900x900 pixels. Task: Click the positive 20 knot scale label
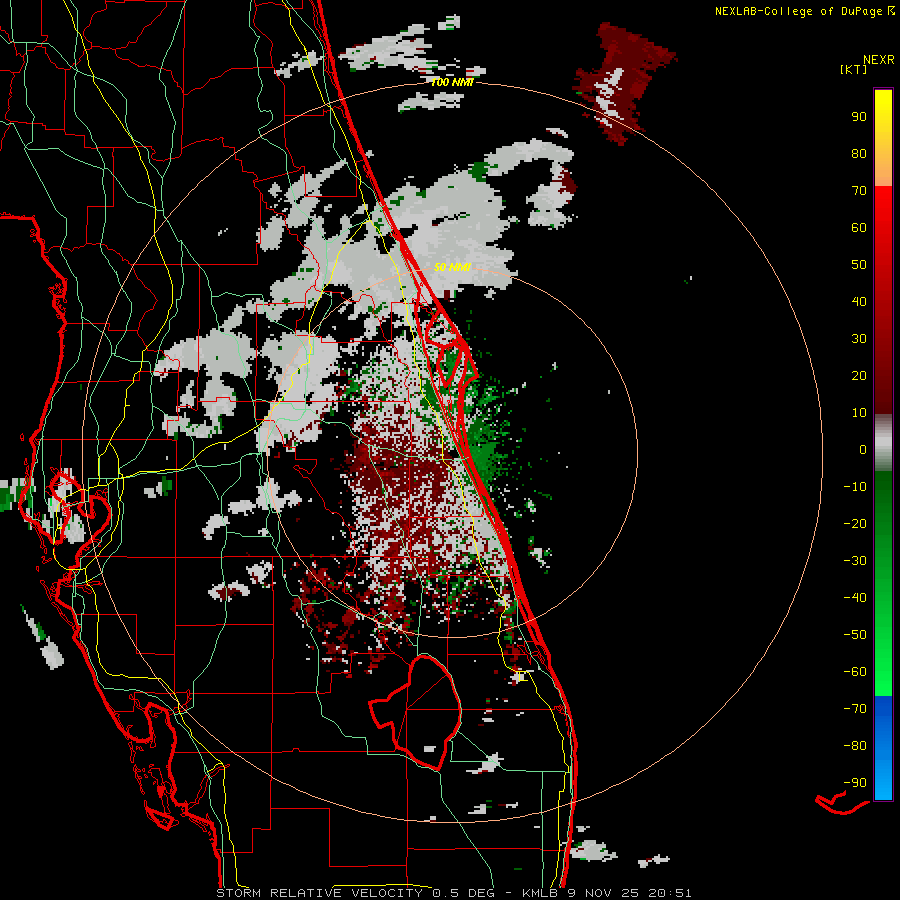[x=859, y=375]
